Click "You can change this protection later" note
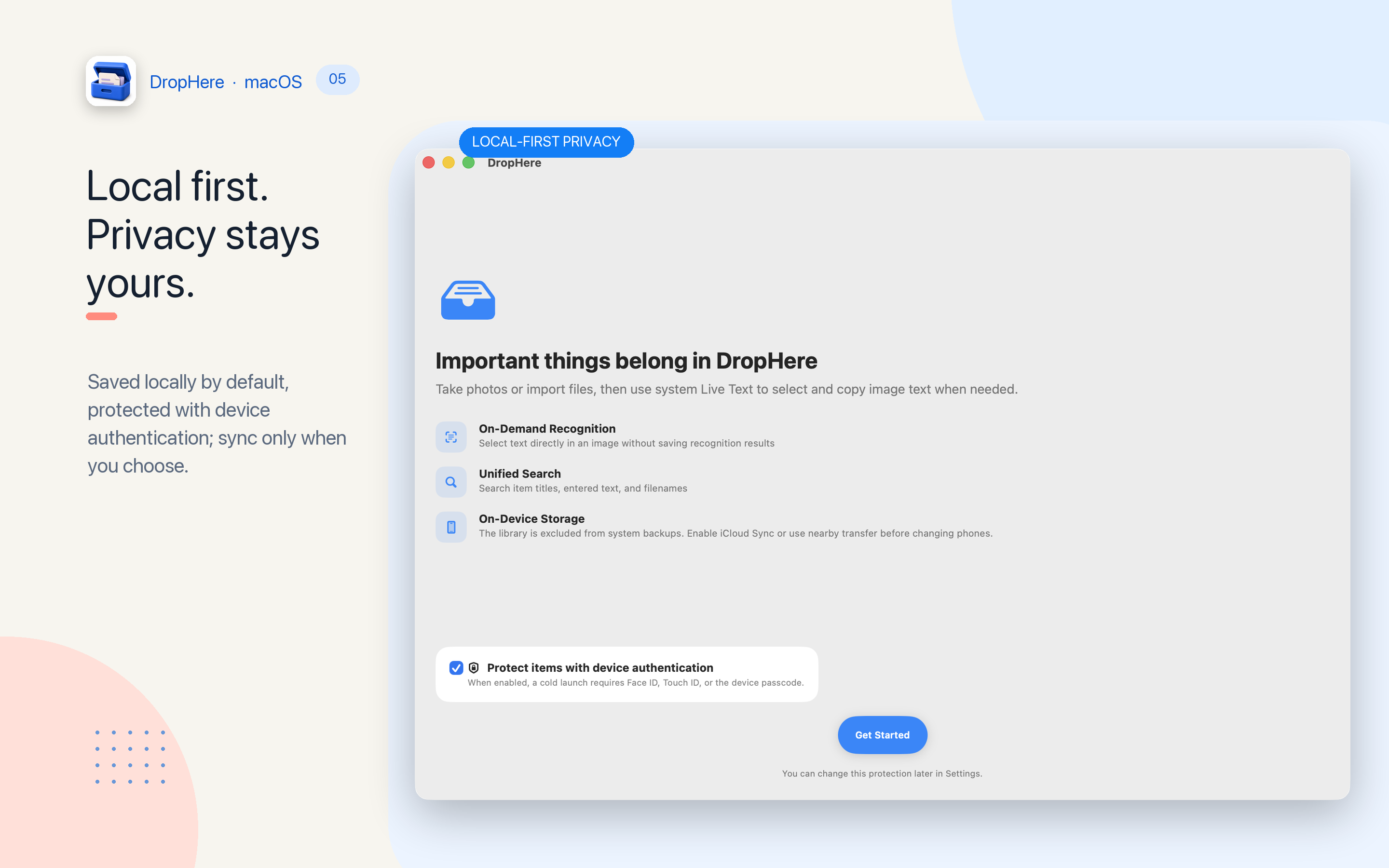Viewport: 1389px width, 868px height. (x=882, y=774)
